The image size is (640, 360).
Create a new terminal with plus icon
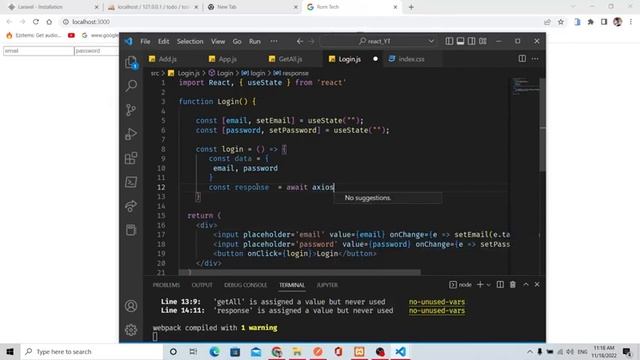click(x=480, y=284)
